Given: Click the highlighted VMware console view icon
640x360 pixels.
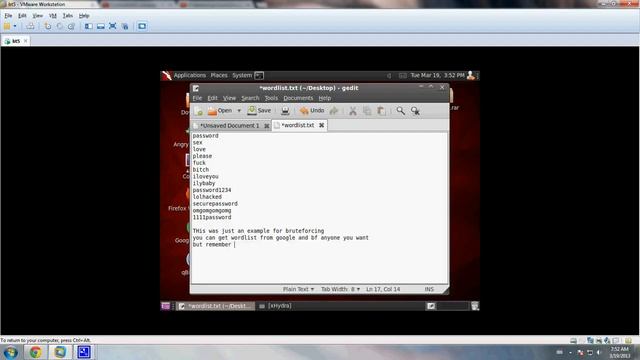Looking at the screenshot, I should (142, 26).
